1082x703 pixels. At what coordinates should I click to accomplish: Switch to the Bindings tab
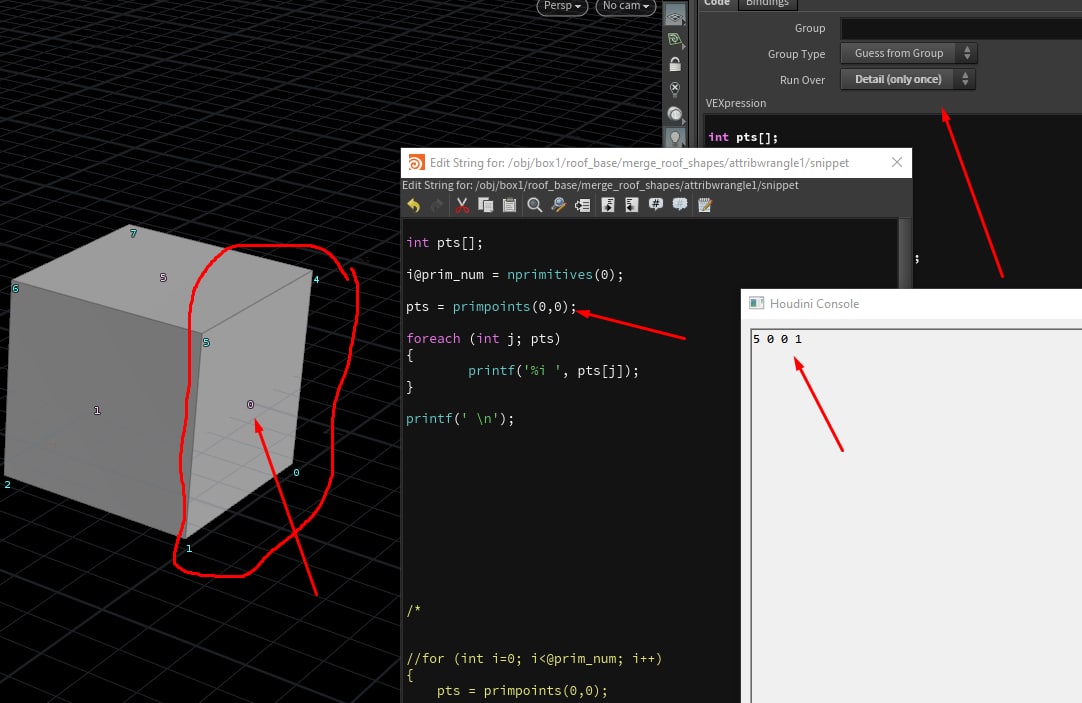tap(767, 3)
